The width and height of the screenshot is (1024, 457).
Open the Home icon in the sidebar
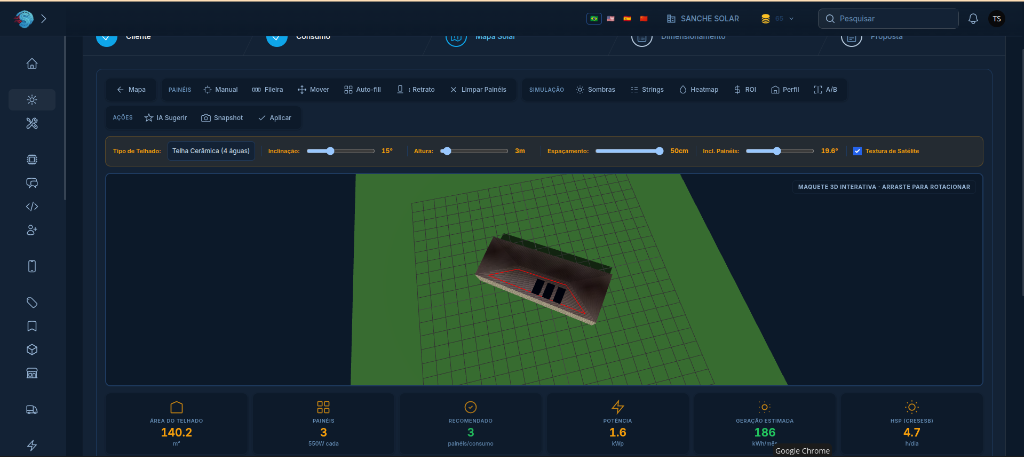click(x=32, y=63)
